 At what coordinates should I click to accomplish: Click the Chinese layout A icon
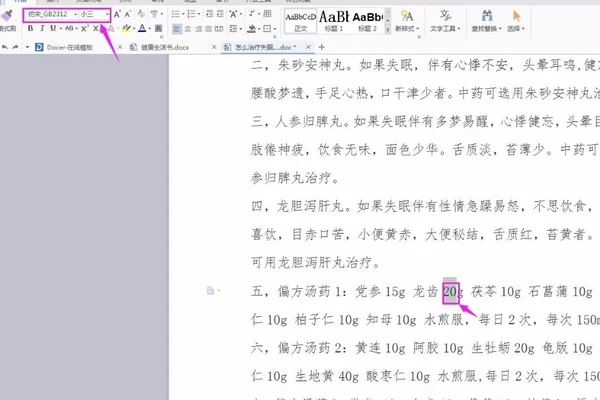coord(233,15)
